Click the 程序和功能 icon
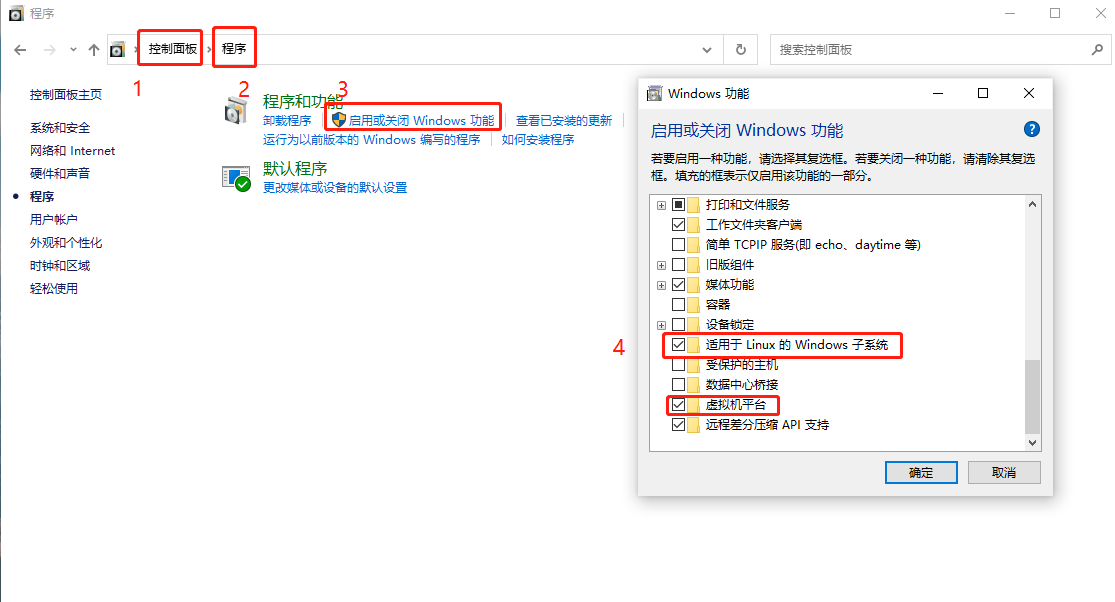The width and height of the screenshot is (1115, 602). (x=235, y=112)
